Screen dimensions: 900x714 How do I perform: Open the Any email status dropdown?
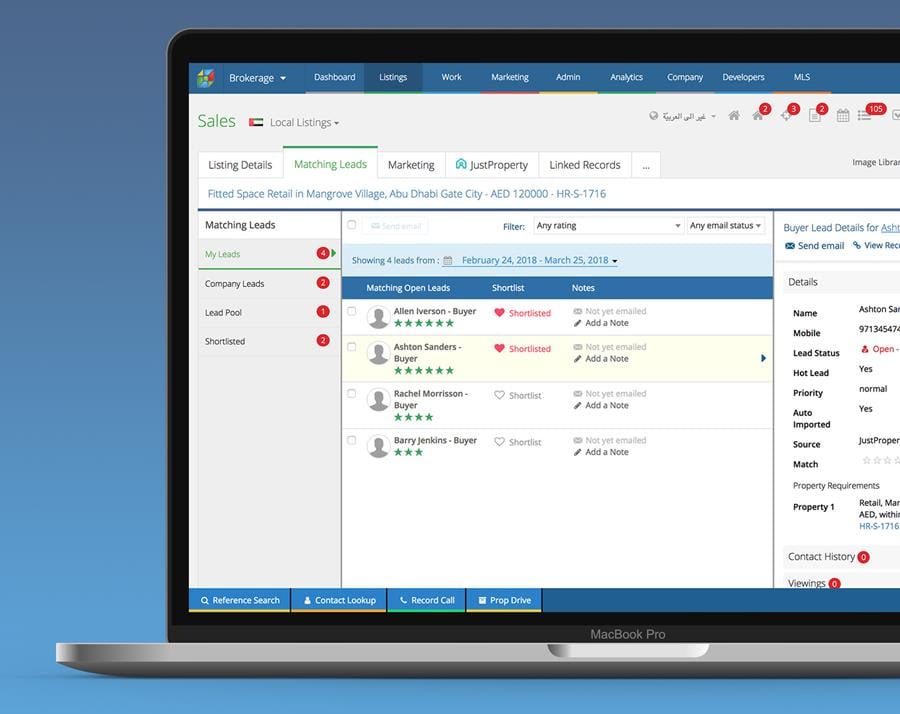[x=726, y=226]
